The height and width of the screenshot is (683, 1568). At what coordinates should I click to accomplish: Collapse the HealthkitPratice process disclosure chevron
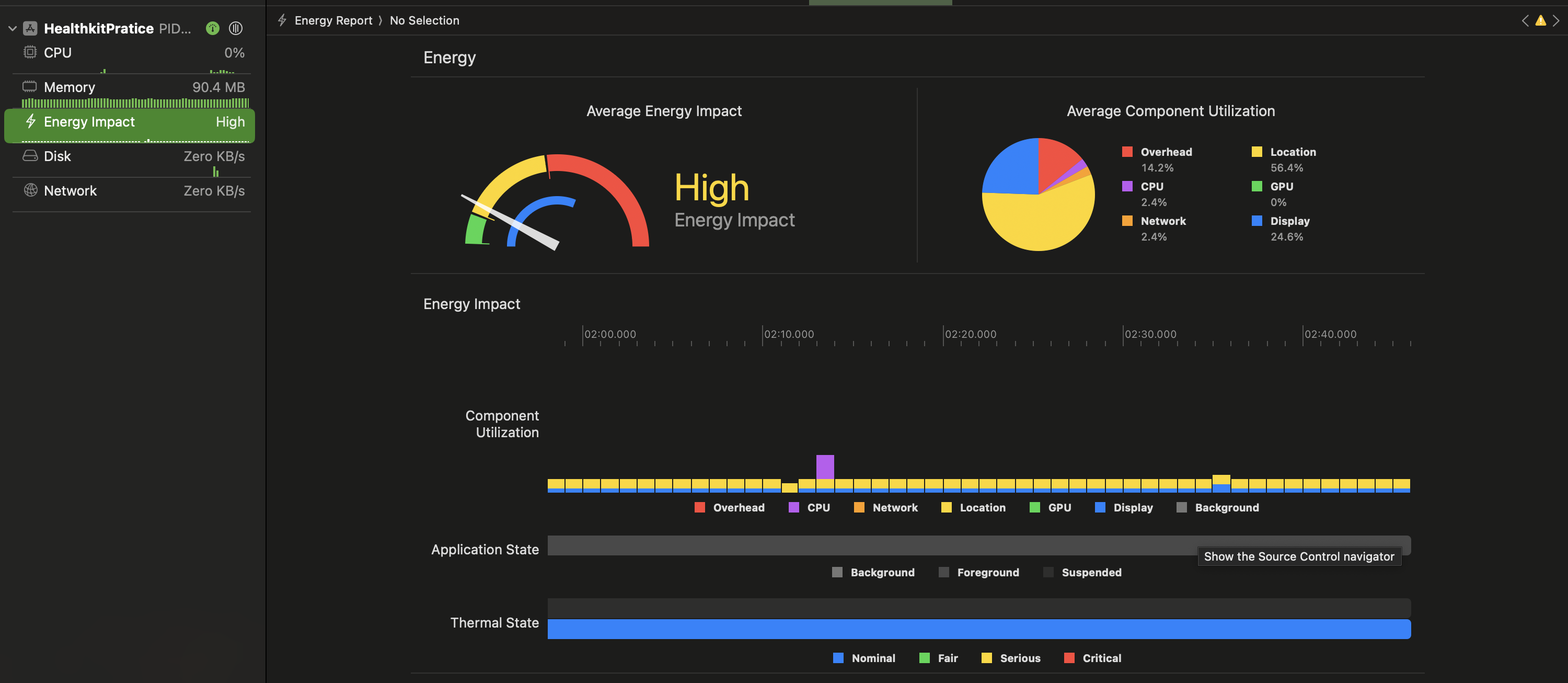coord(12,29)
